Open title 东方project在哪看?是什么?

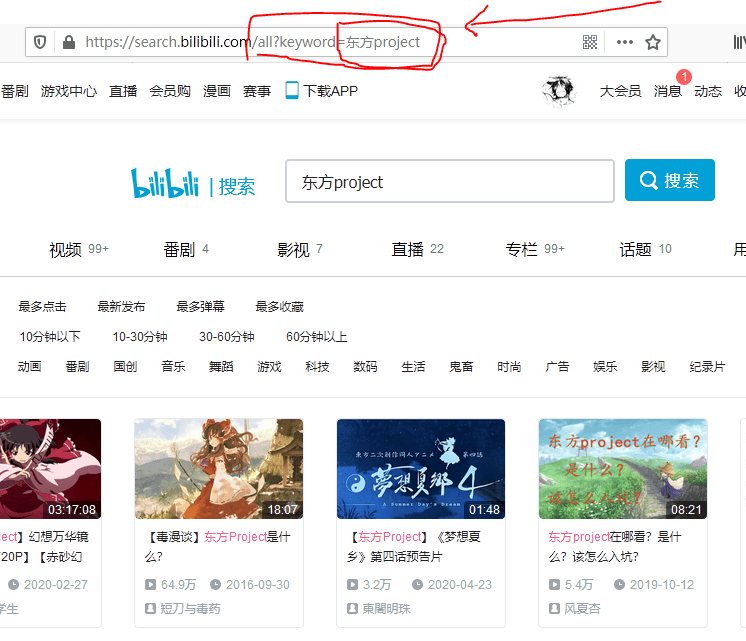615,546
